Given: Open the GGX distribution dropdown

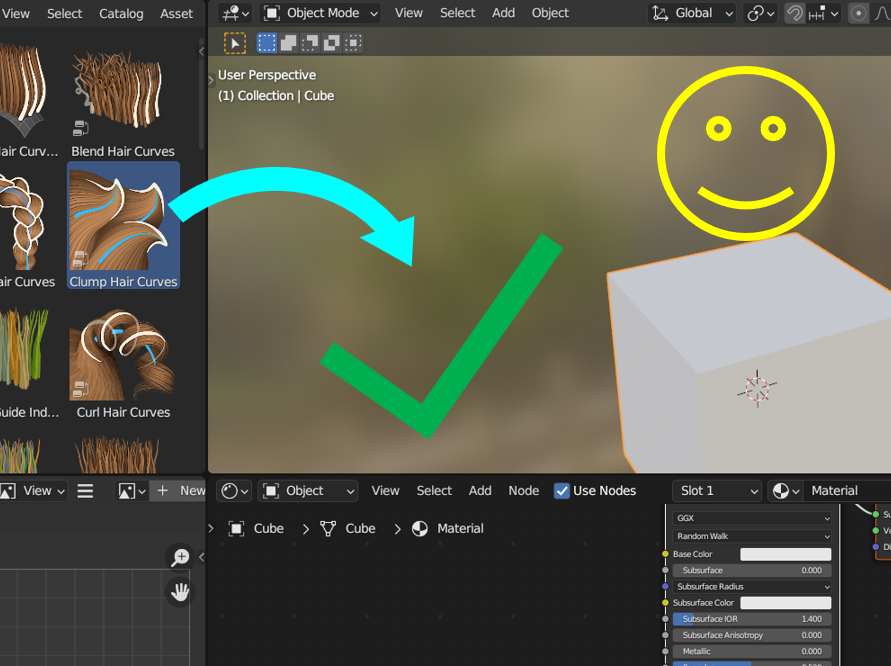Looking at the screenshot, I should [x=752, y=518].
